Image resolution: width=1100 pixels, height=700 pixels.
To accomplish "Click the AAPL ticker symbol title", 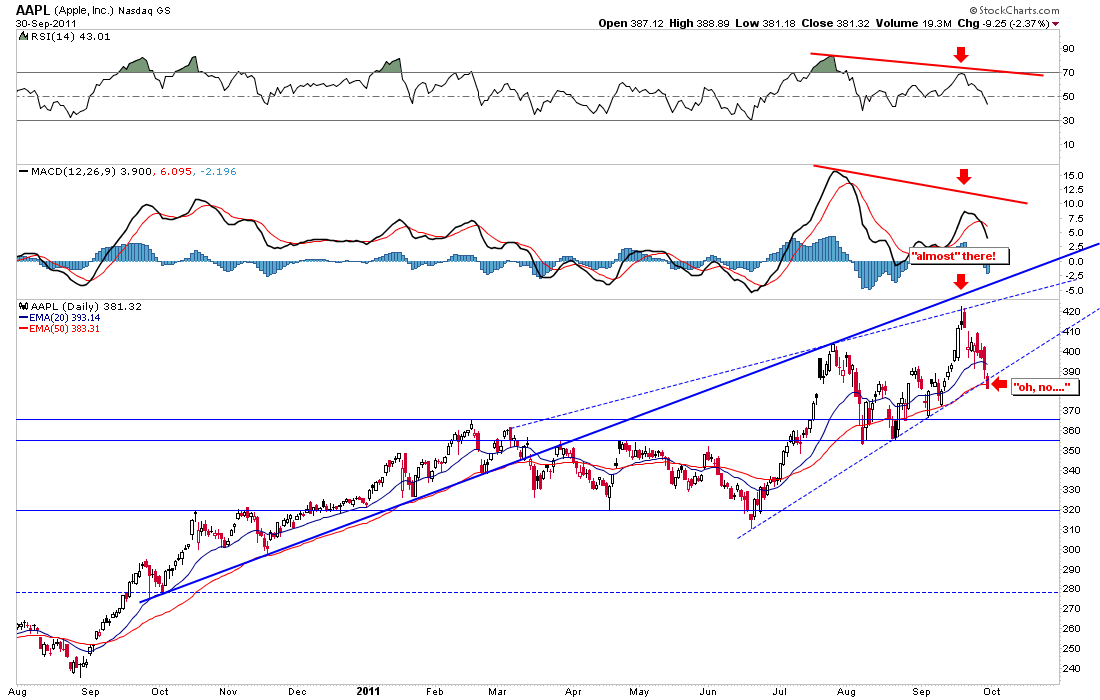I will pyautogui.click(x=33, y=11).
